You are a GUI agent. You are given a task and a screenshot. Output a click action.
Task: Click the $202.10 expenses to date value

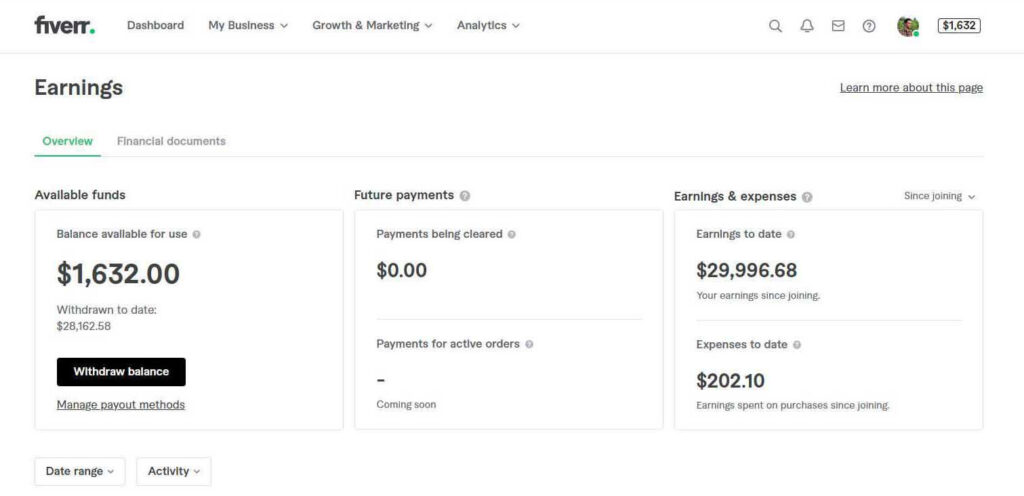click(x=730, y=380)
